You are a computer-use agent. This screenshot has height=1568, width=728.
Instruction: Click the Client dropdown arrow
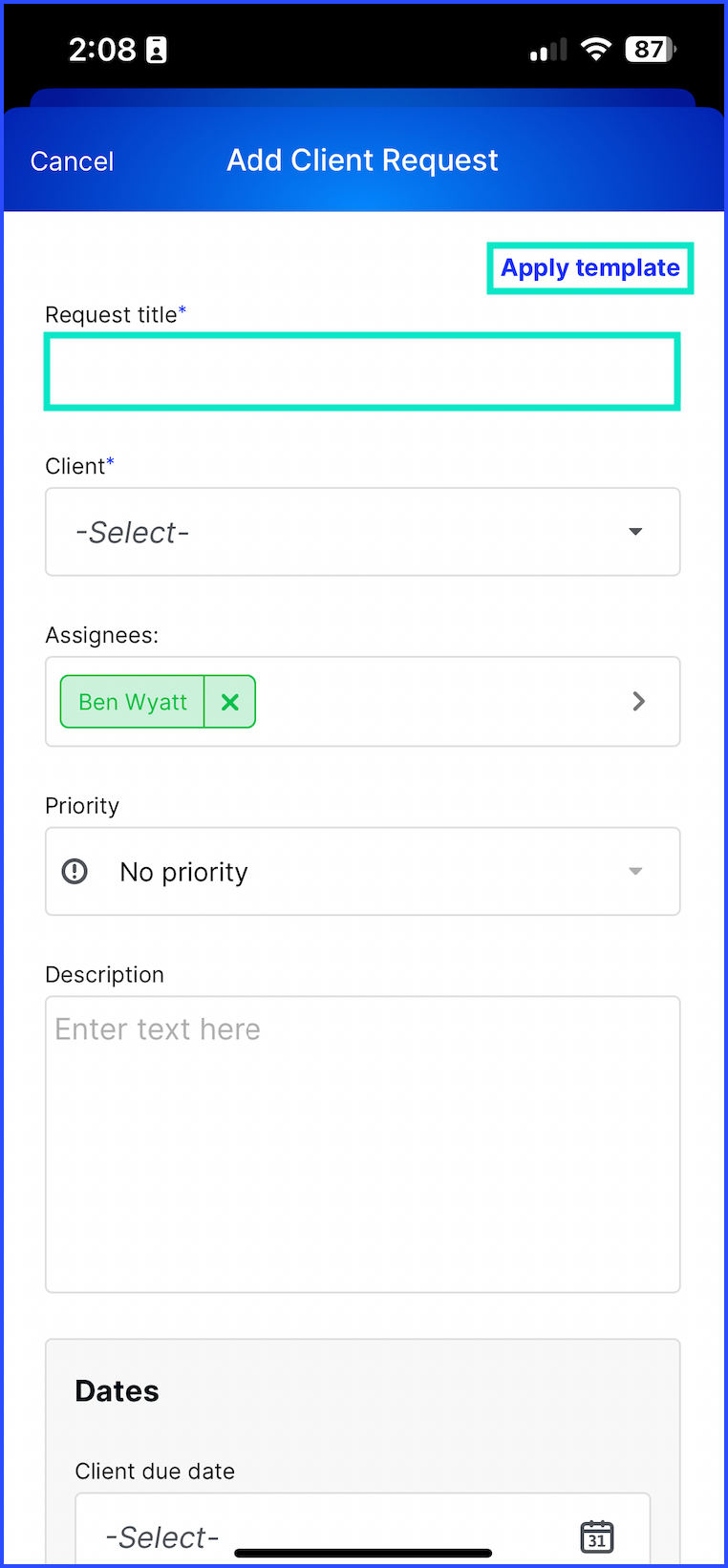tap(635, 532)
